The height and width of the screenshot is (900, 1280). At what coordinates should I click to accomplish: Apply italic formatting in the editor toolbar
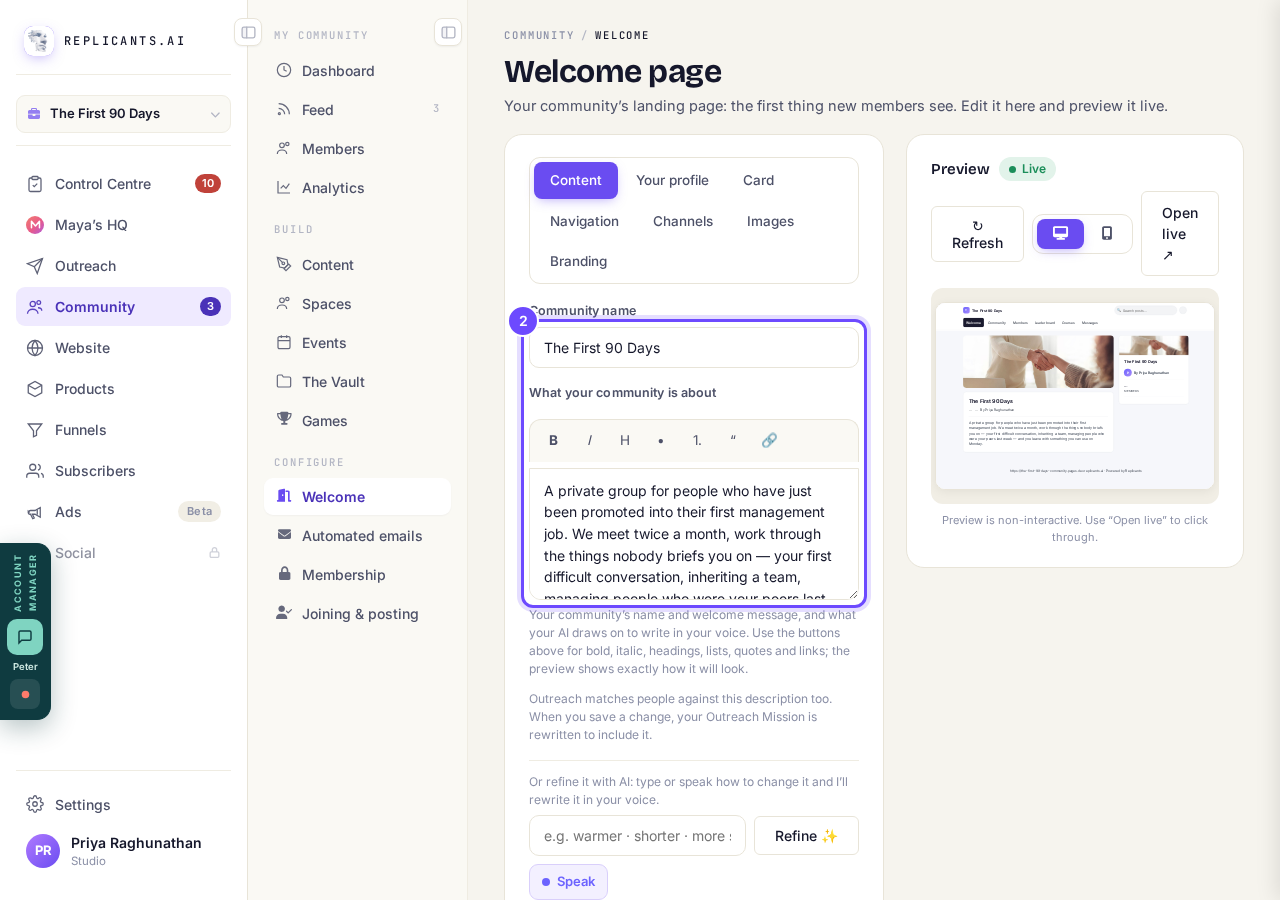tap(589, 440)
